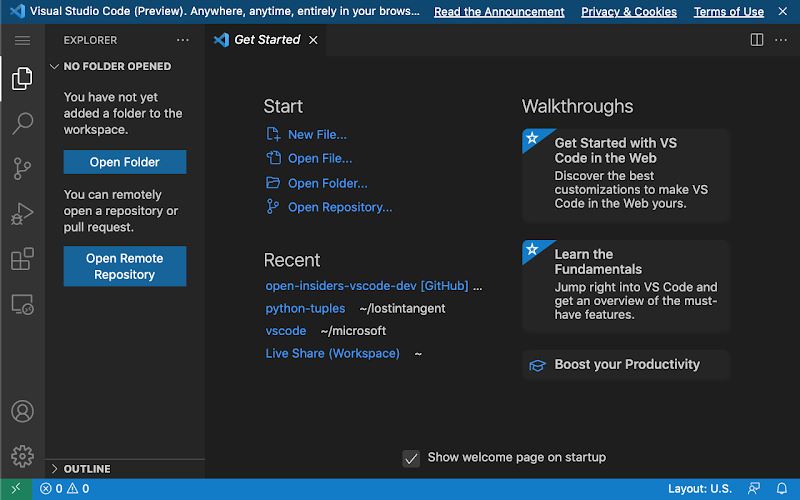Viewport: 800px width, 500px height.
Task: Open the Source Control view icon
Action: (22, 168)
